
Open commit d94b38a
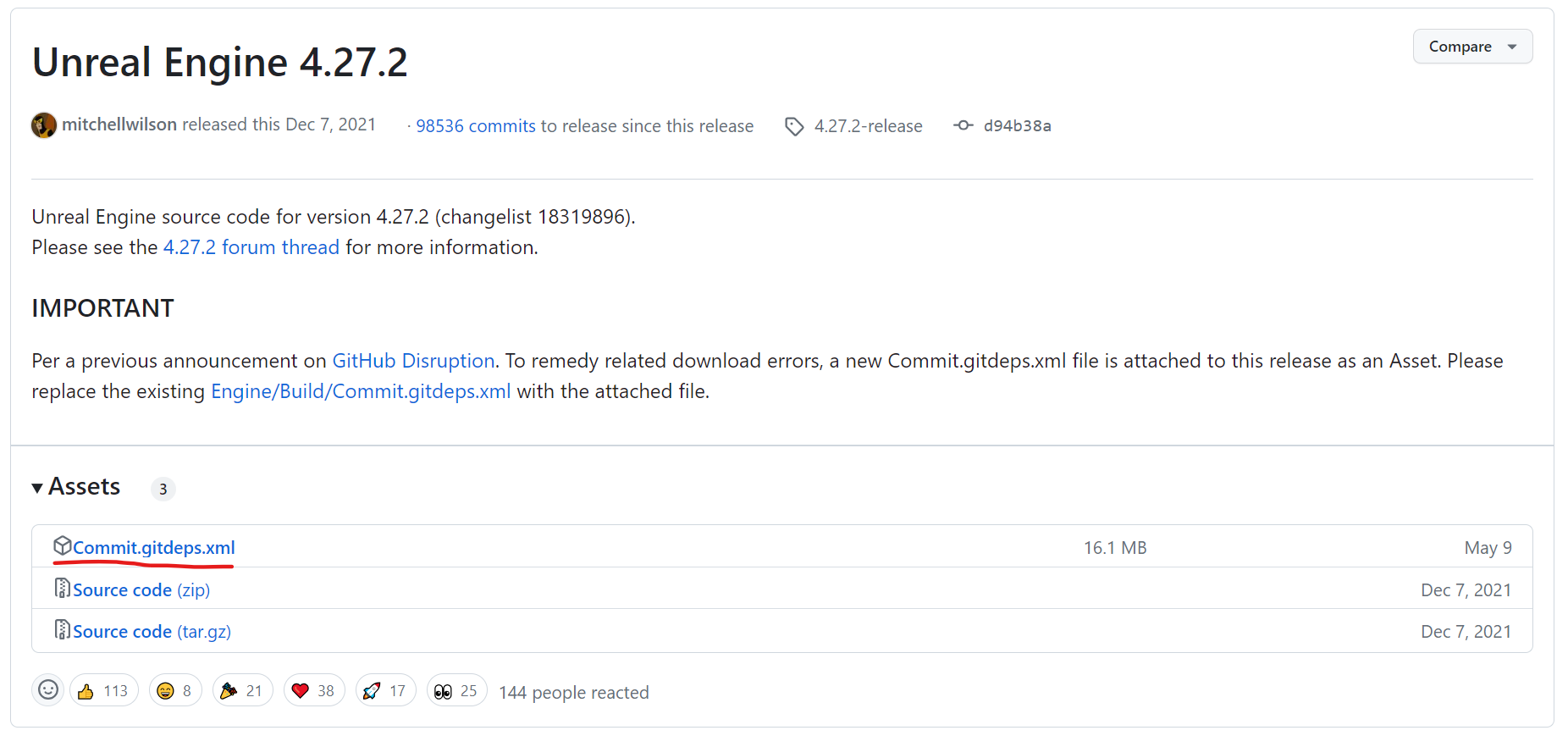1017,126
